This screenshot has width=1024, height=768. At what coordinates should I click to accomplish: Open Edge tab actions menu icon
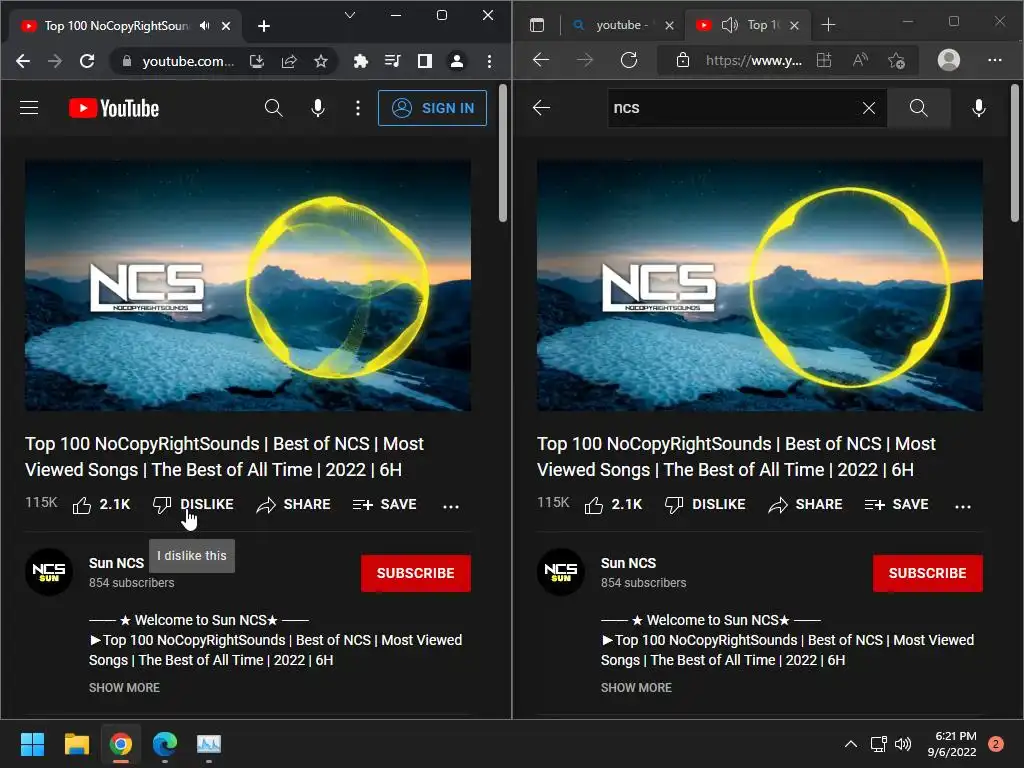[x=537, y=25]
